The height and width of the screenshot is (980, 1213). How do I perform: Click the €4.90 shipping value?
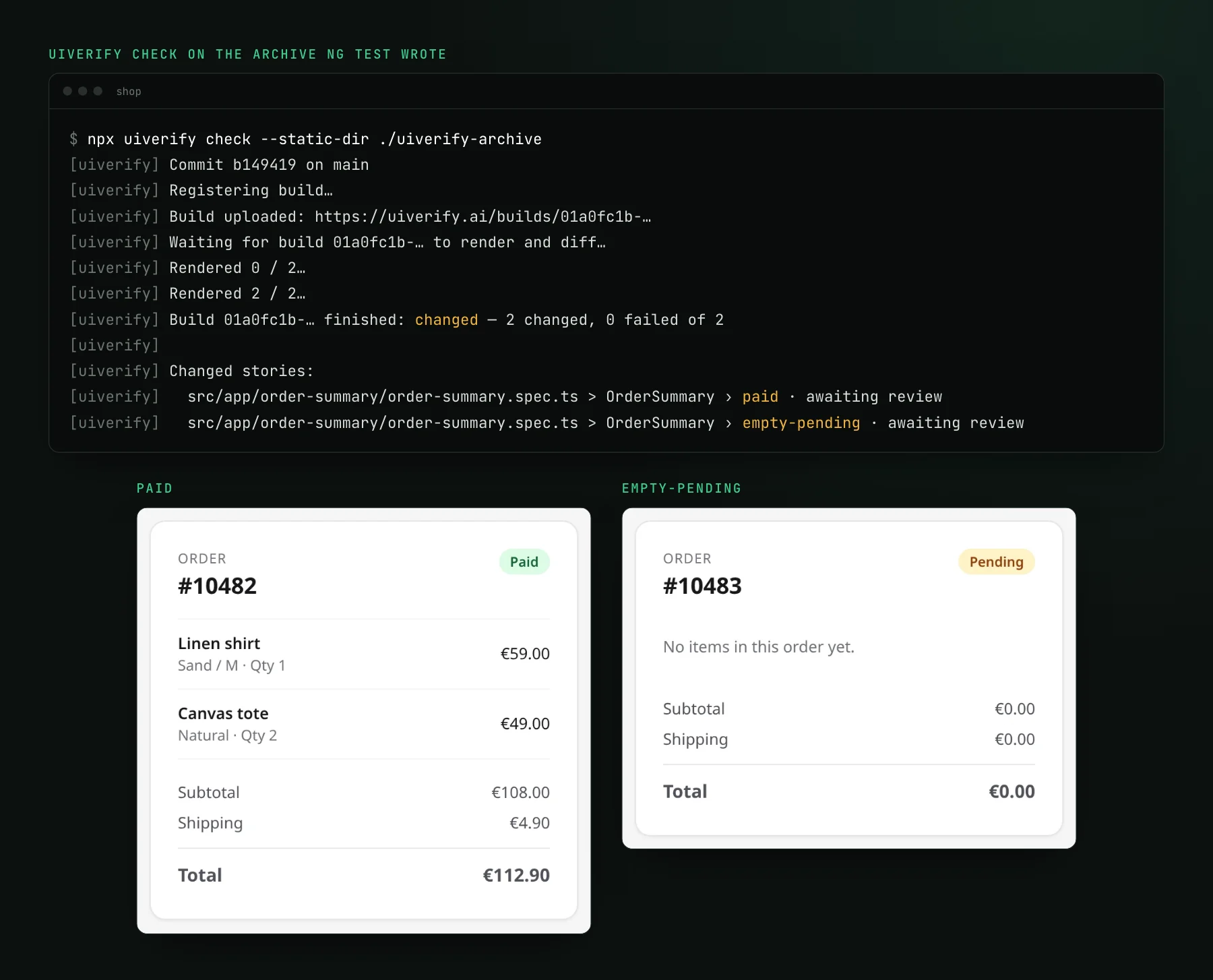click(x=530, y=822)
